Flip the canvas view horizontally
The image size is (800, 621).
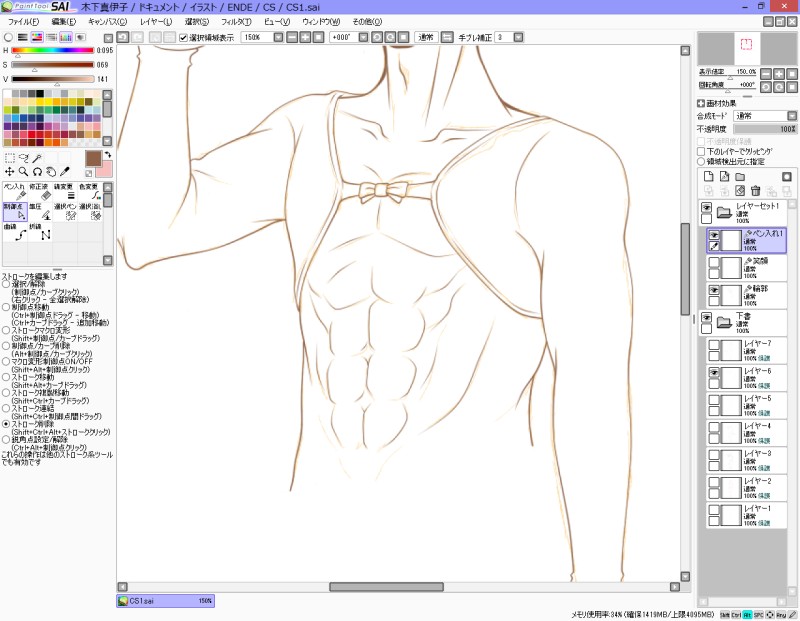tap(447, 37)
